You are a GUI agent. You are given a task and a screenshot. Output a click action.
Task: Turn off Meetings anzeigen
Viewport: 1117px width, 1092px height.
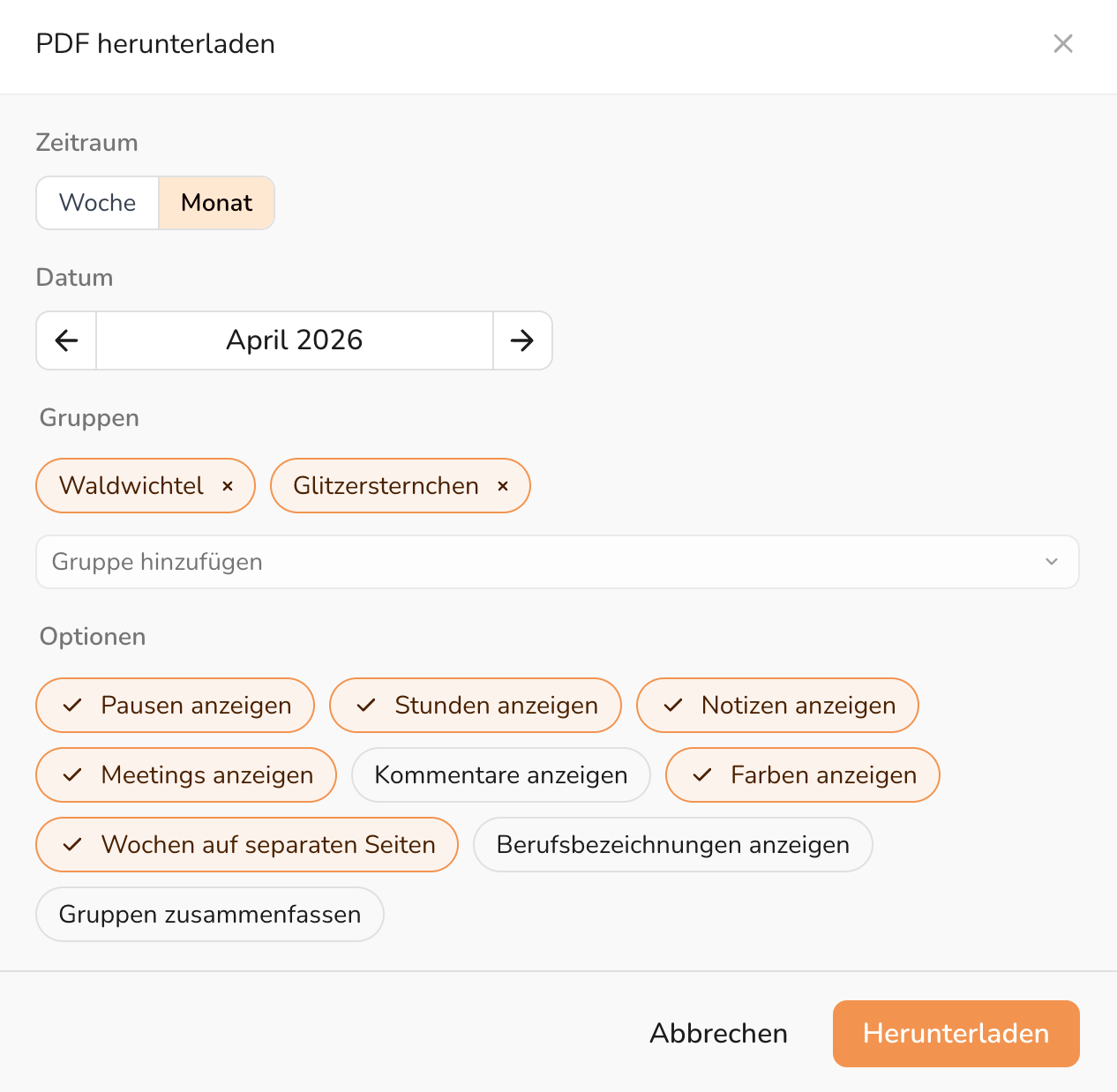point(186,775)
